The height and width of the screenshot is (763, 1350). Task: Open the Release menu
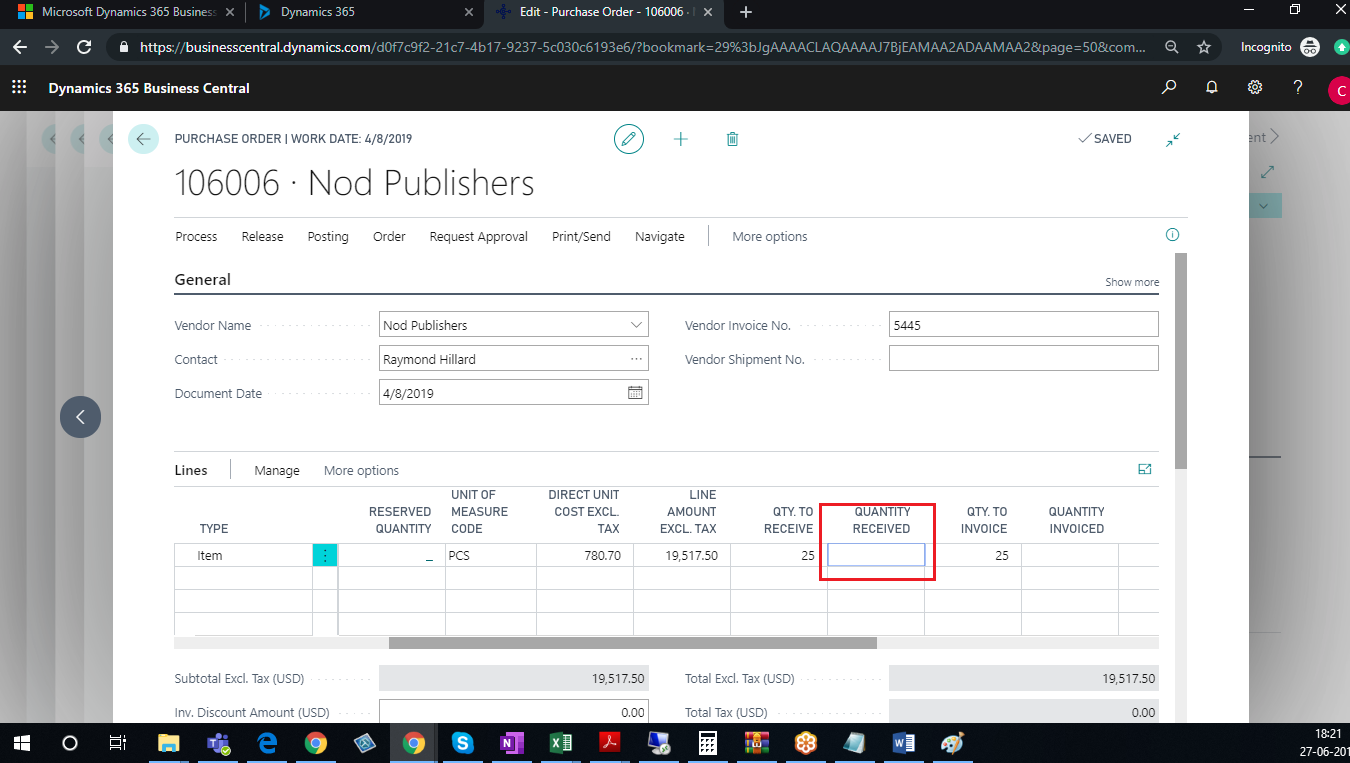(262, 237)
